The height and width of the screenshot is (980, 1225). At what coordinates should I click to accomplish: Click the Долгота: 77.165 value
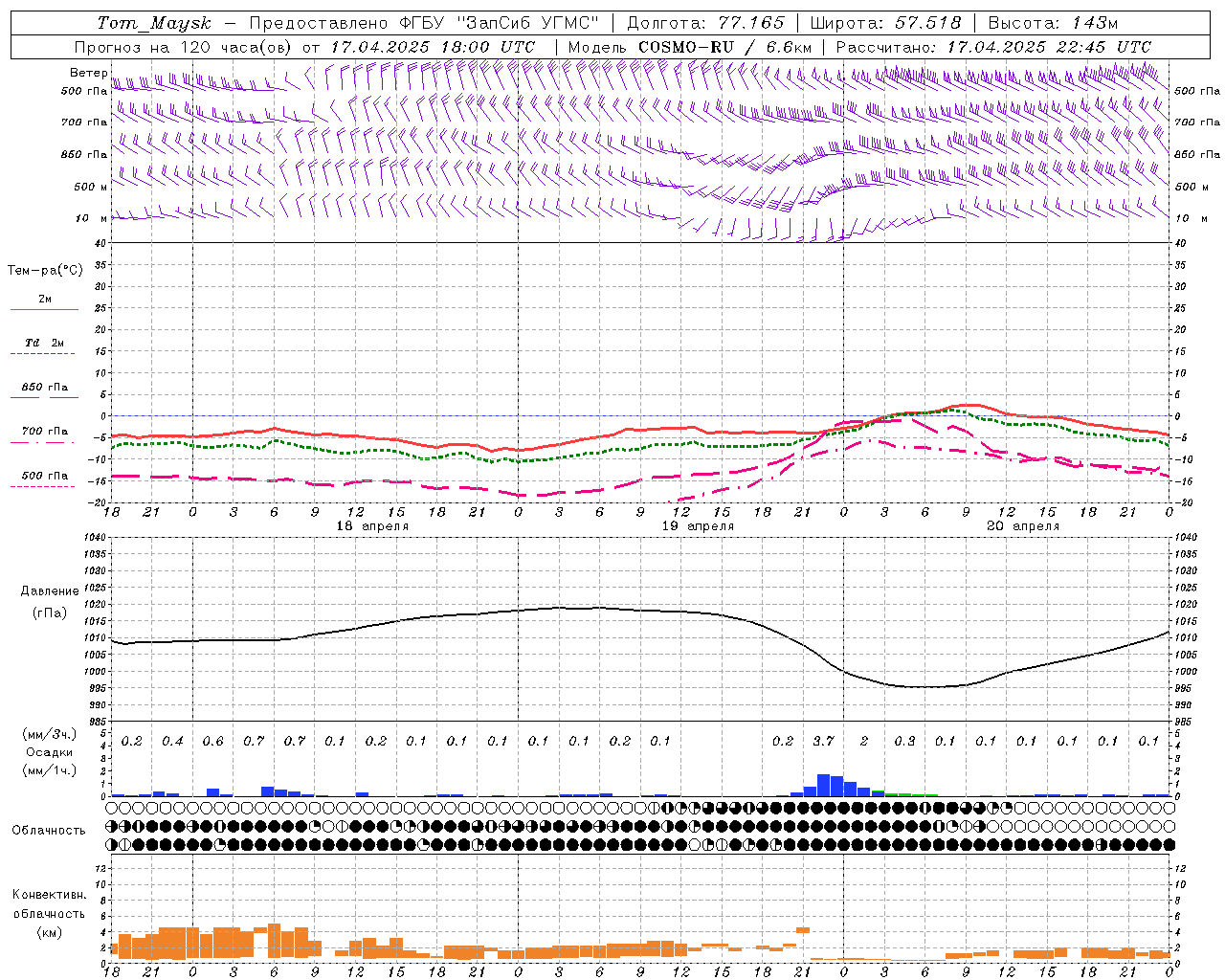pos(705,23)
